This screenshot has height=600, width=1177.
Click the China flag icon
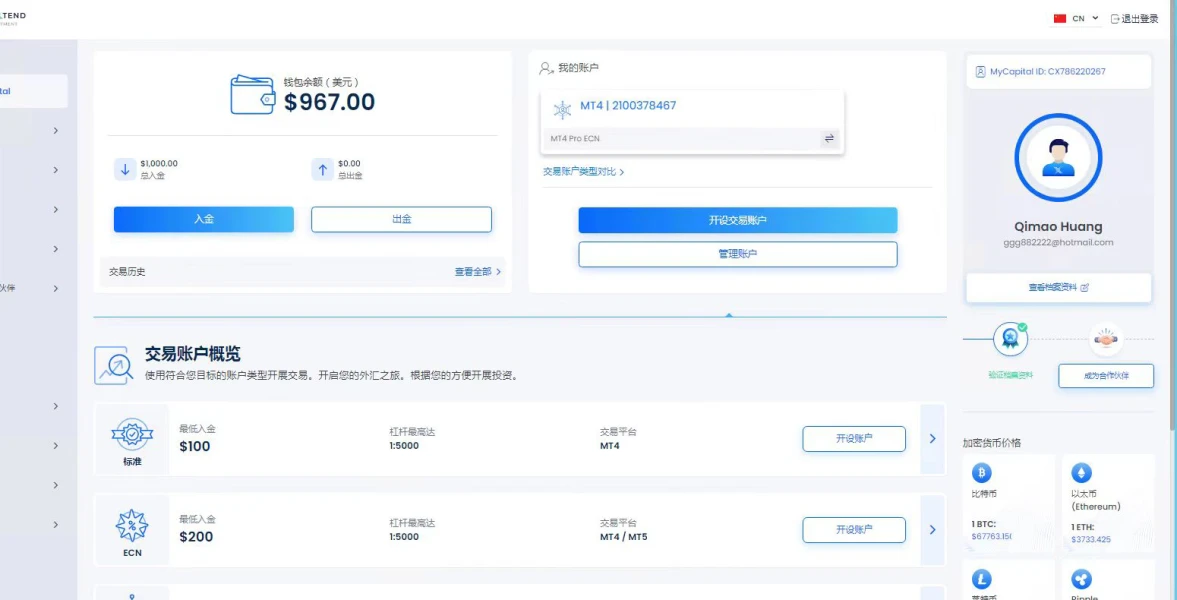1060,19
